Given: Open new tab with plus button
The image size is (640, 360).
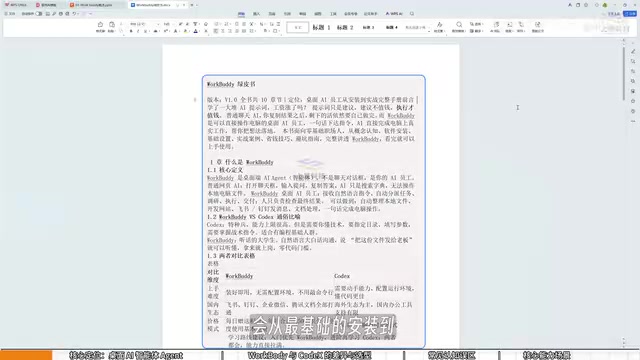Looking at the screenshot, I should coord(192,5).
